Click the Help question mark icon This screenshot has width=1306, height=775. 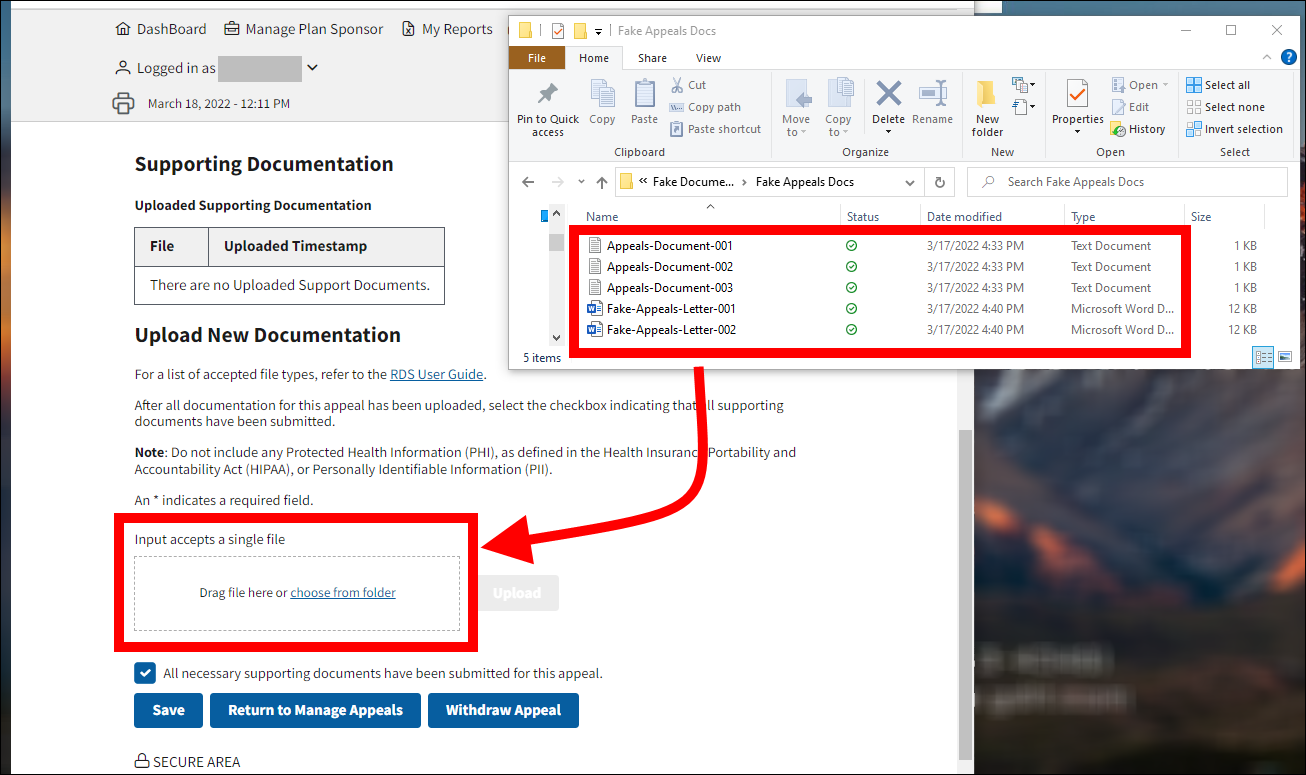click(1289, 58)
